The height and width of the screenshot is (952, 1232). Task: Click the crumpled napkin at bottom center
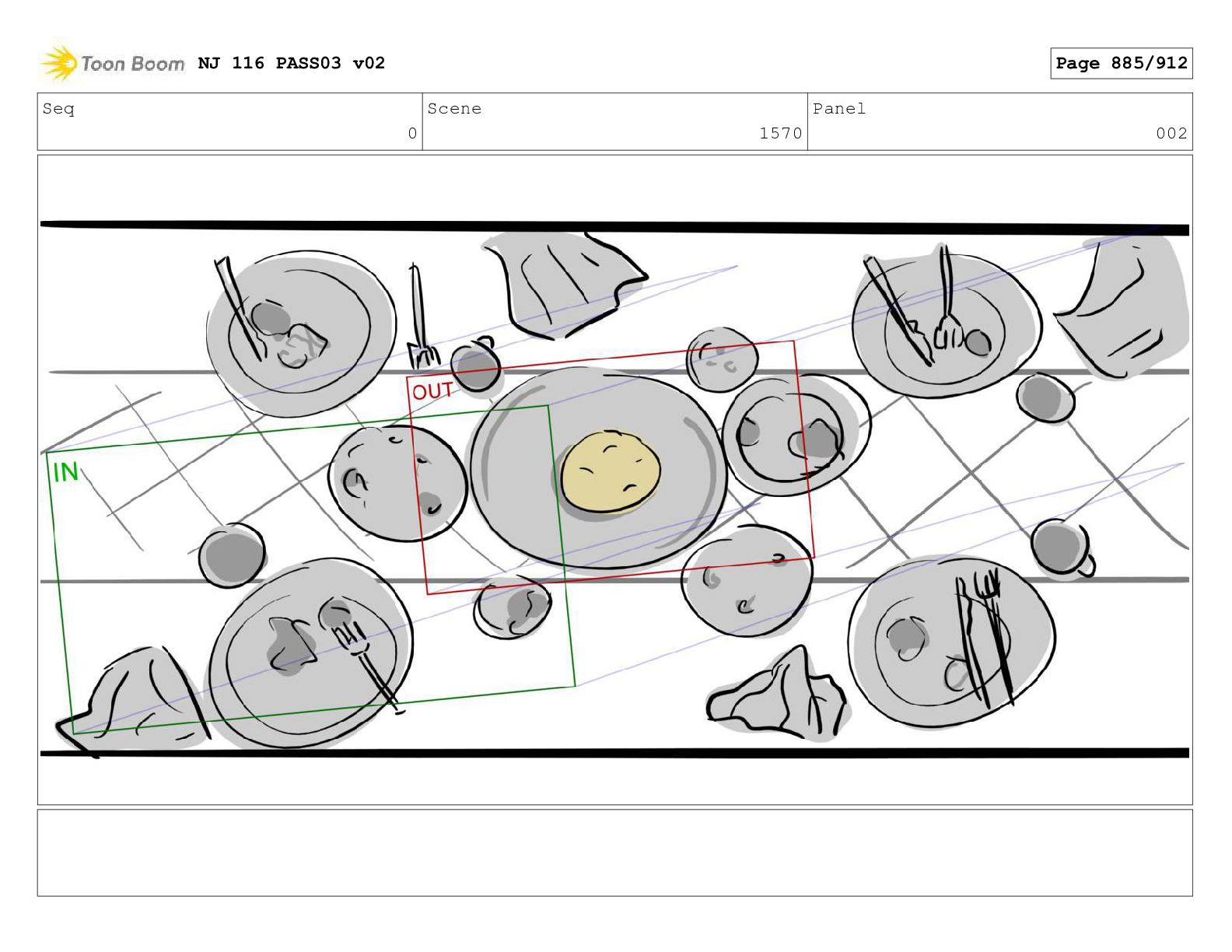pos(775,693)
